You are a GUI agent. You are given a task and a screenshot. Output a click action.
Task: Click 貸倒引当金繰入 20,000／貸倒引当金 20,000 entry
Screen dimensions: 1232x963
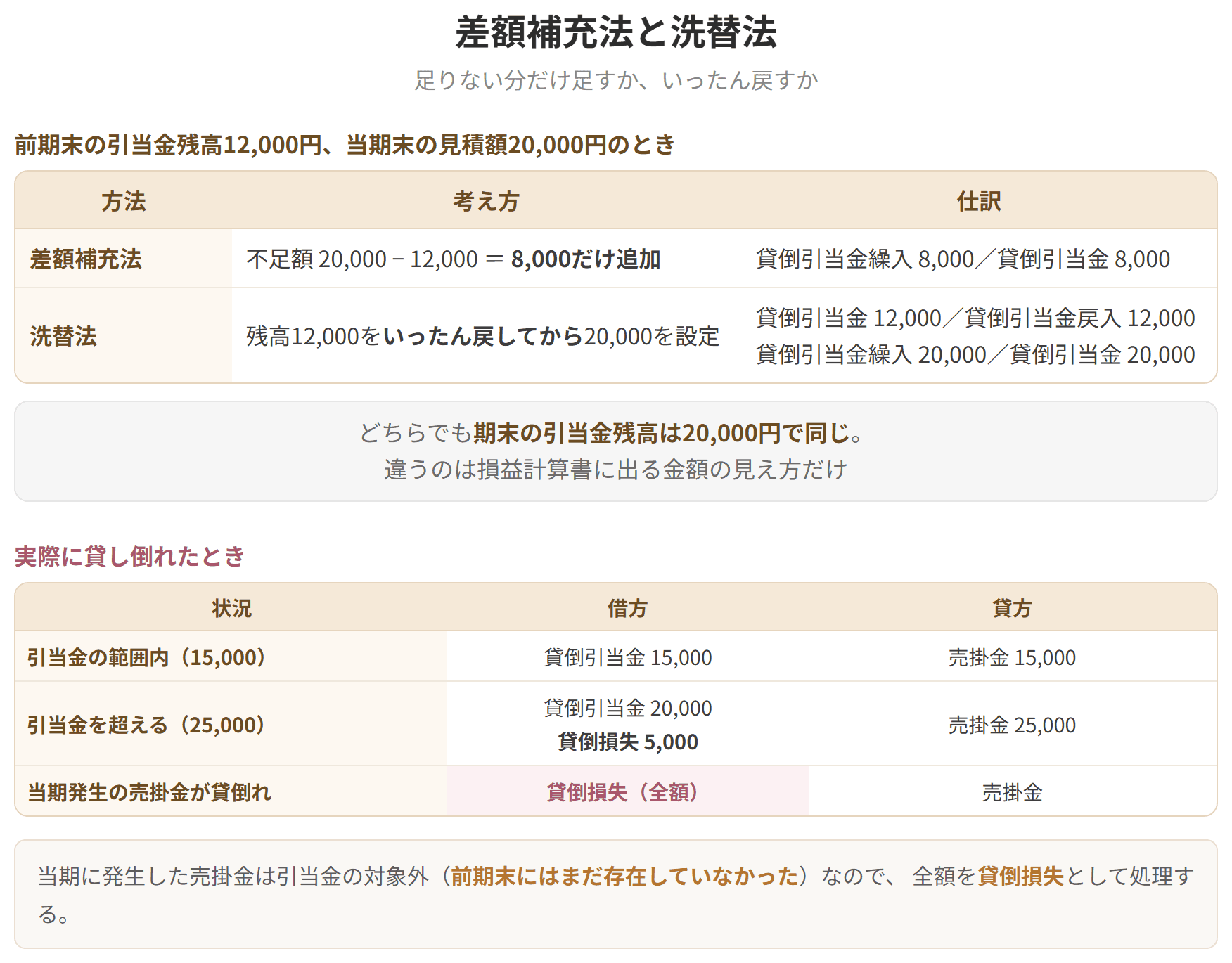976,354
